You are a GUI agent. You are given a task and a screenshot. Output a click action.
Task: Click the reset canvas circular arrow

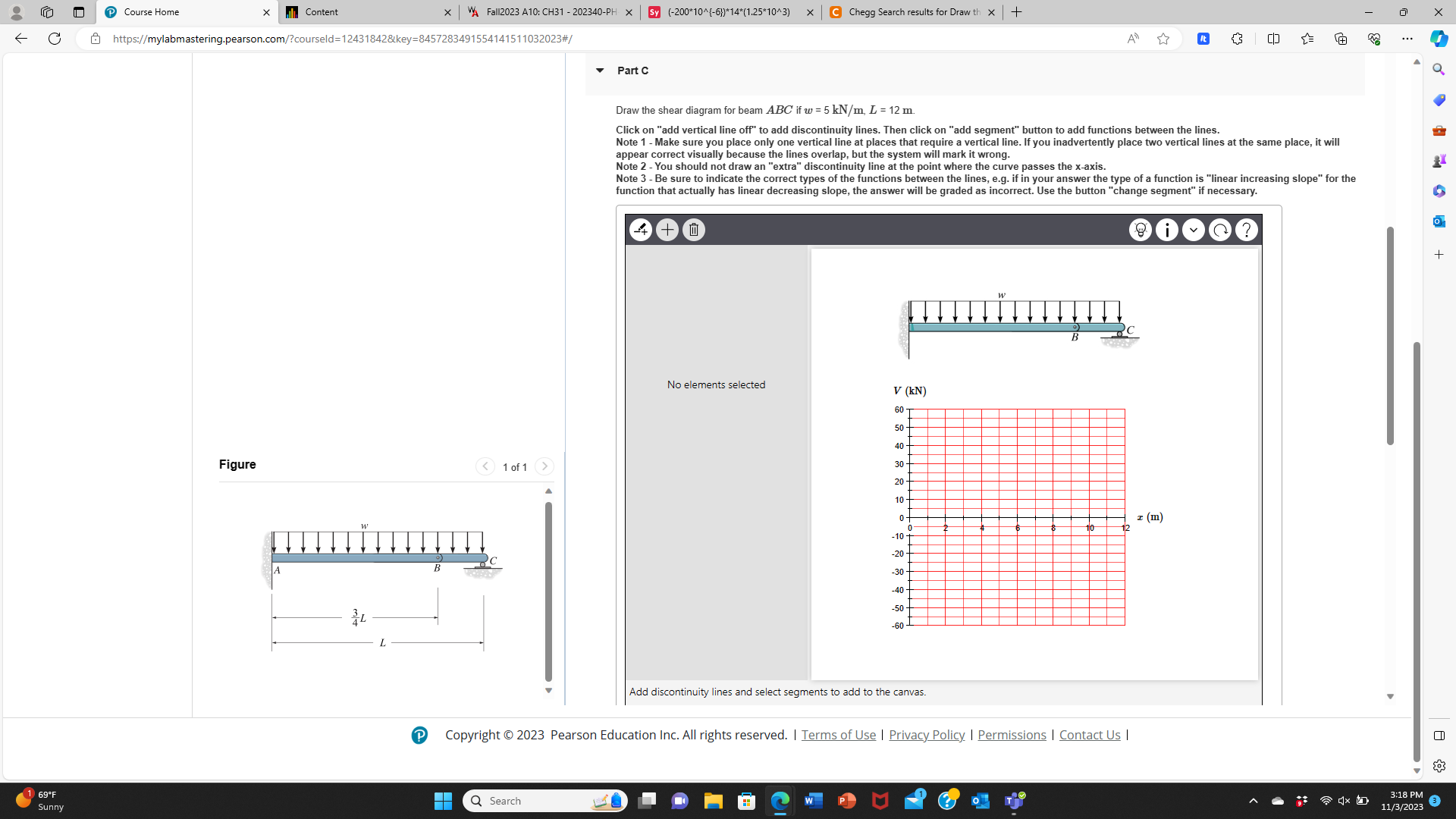[1219, 230]
